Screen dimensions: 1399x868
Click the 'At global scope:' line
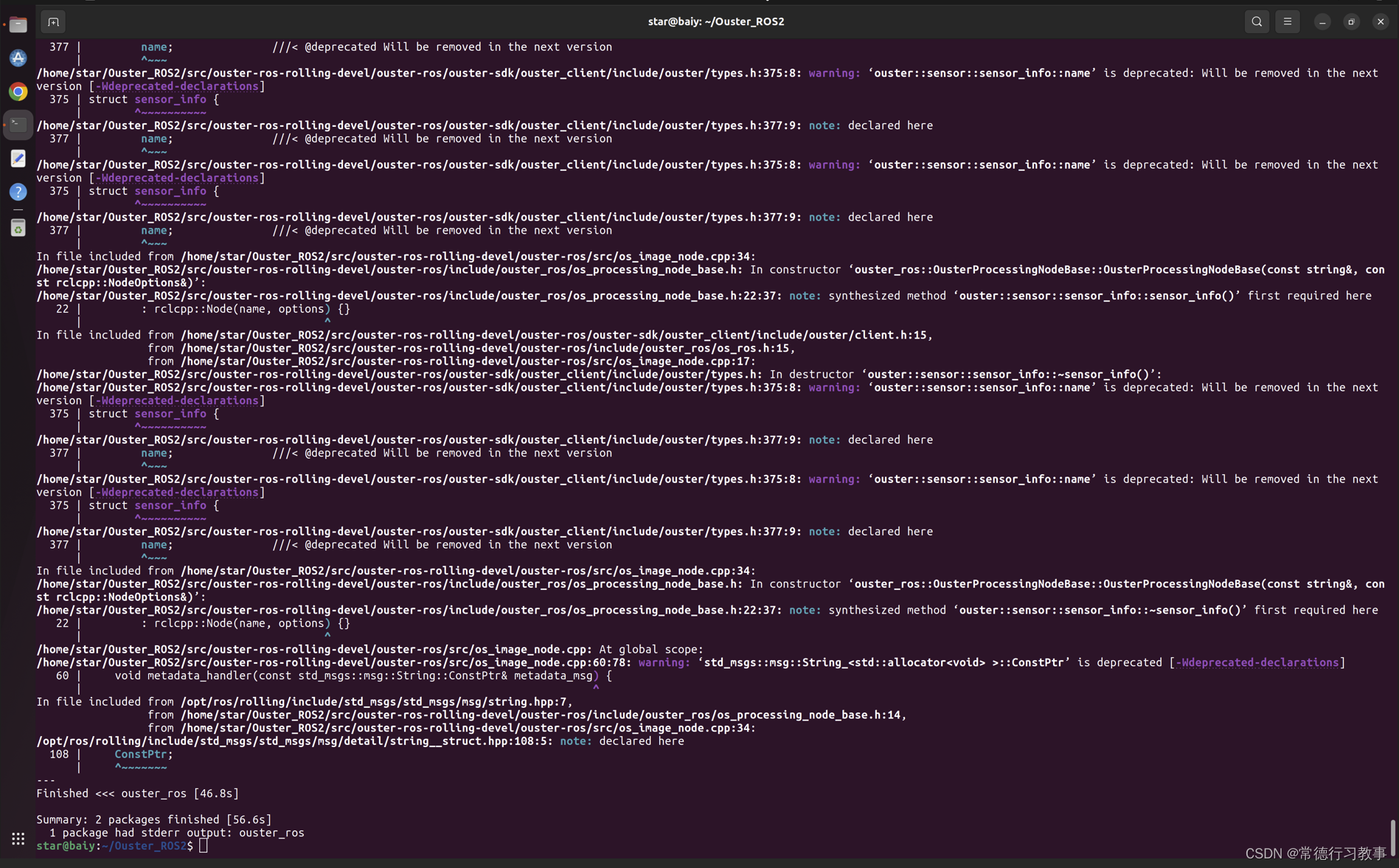370,649
